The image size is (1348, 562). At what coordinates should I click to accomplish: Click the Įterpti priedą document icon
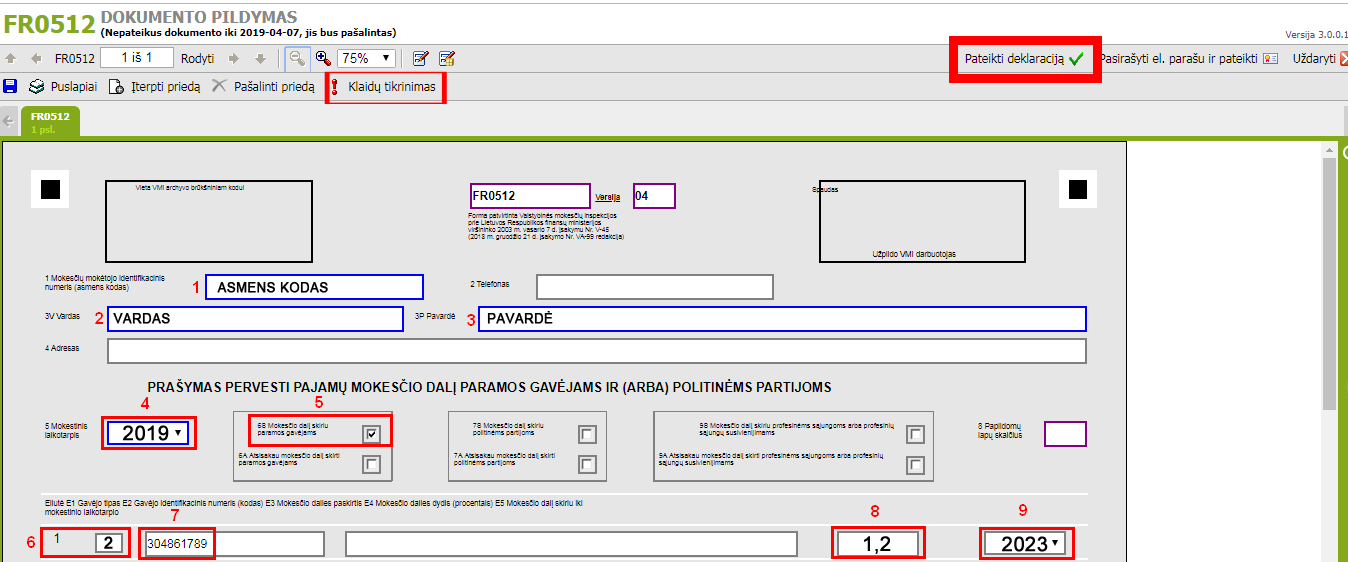(x=116, y=87)
